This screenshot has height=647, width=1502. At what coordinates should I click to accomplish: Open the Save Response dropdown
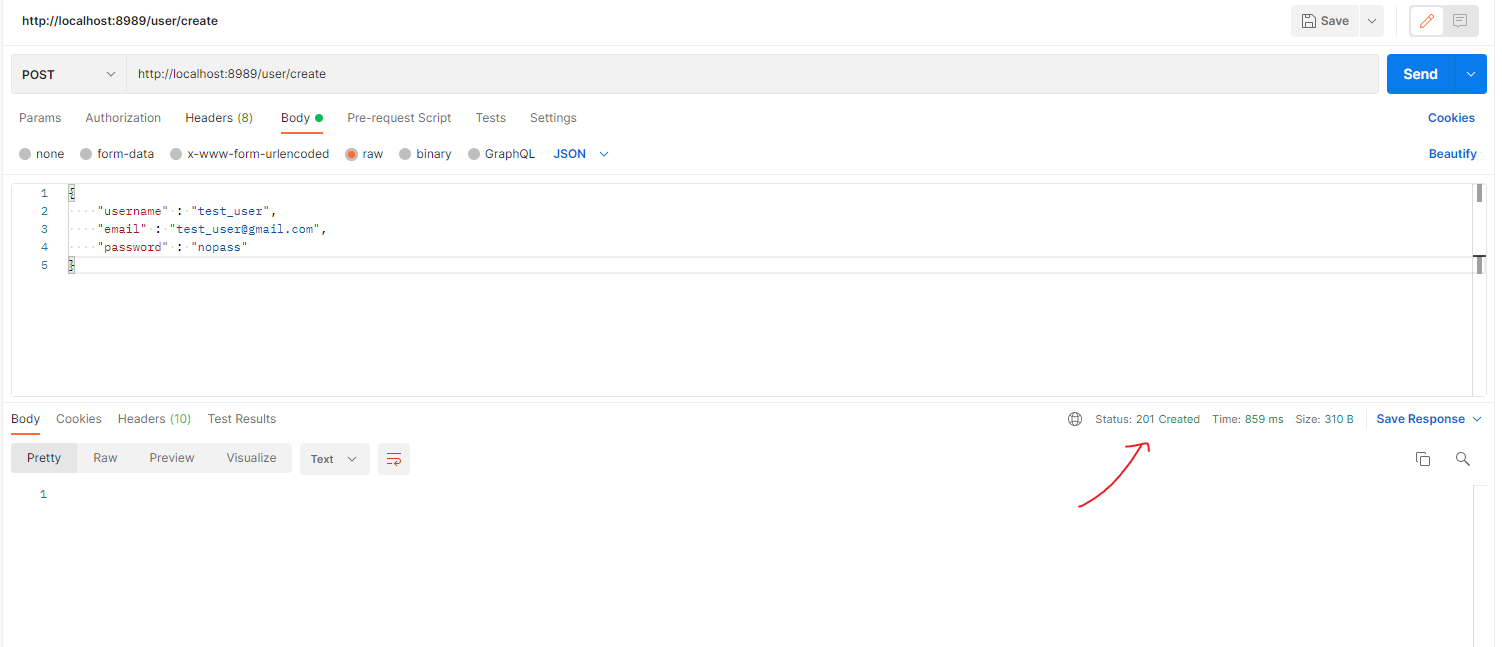point(1429,419)
